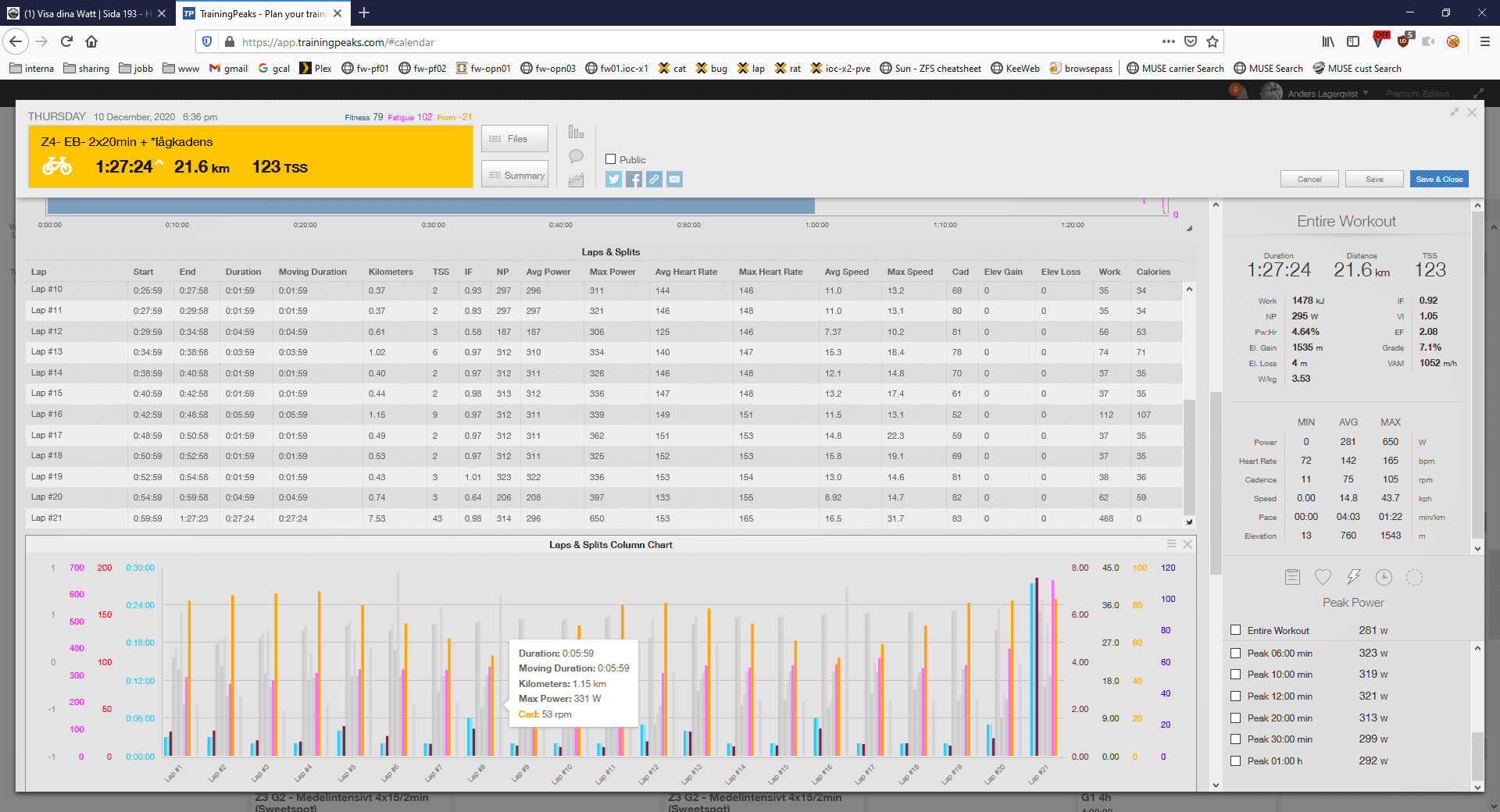Check the Peak 20:00 min box
The image size is (1500, 812).
tap(1235, 718)
